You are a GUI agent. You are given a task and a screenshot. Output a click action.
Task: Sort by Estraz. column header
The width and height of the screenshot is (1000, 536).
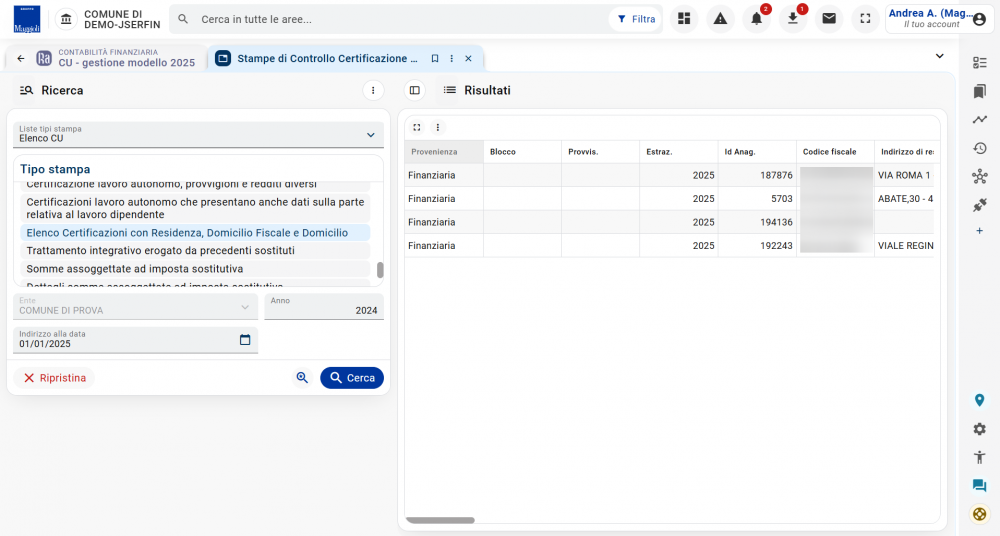[x=679, y=152]
